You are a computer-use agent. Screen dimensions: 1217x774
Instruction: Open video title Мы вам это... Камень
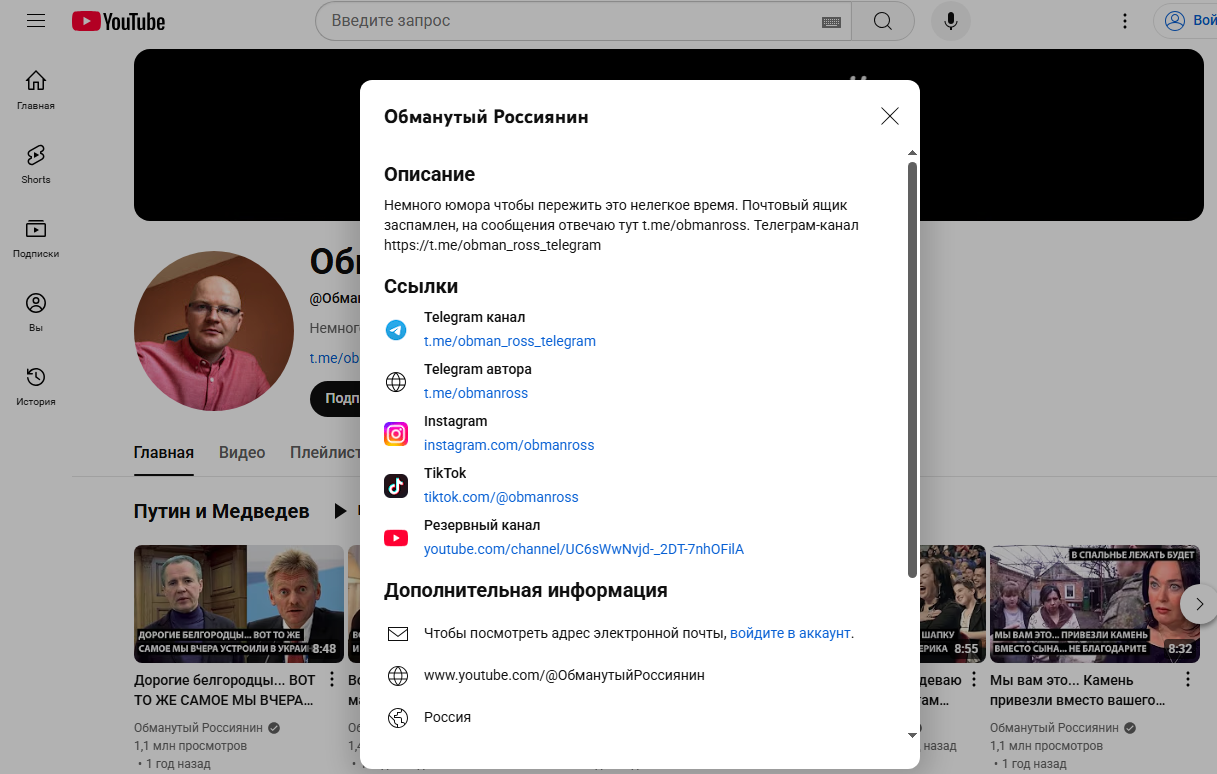1078,690
